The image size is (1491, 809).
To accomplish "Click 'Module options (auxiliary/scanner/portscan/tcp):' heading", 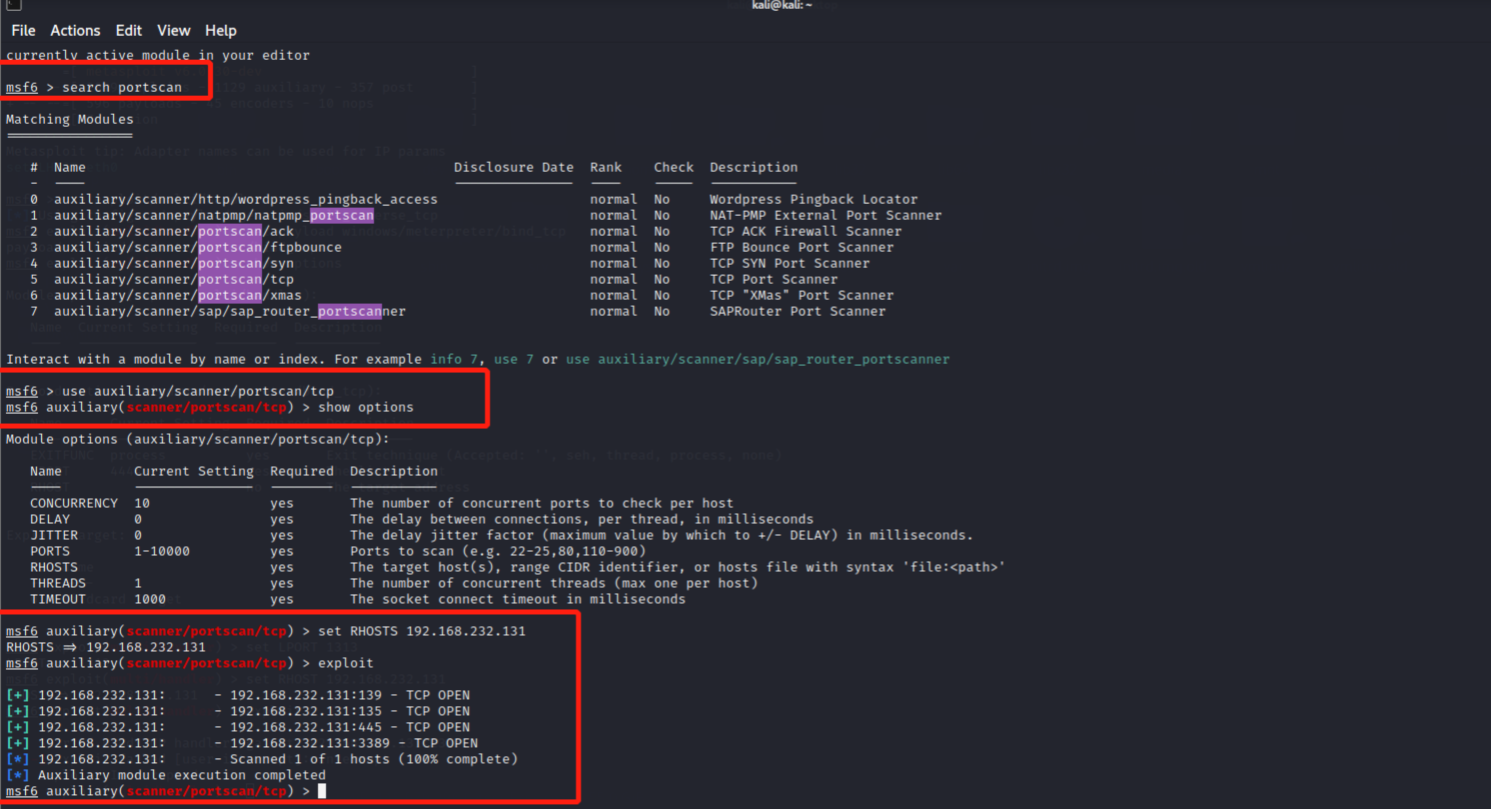I will (x=198, y=439).
